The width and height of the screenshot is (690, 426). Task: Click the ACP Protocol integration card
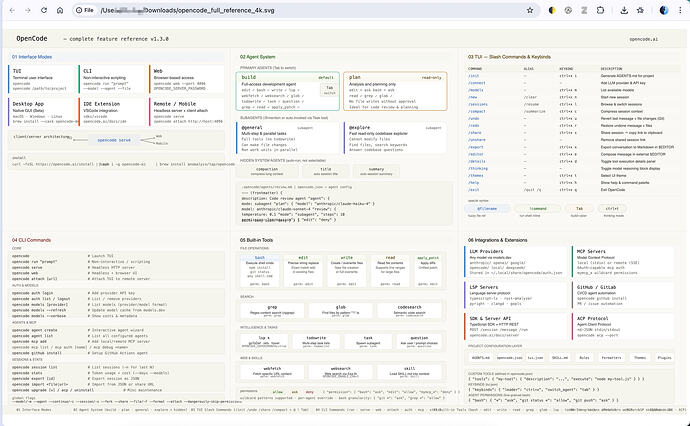(x=623, y=327)
